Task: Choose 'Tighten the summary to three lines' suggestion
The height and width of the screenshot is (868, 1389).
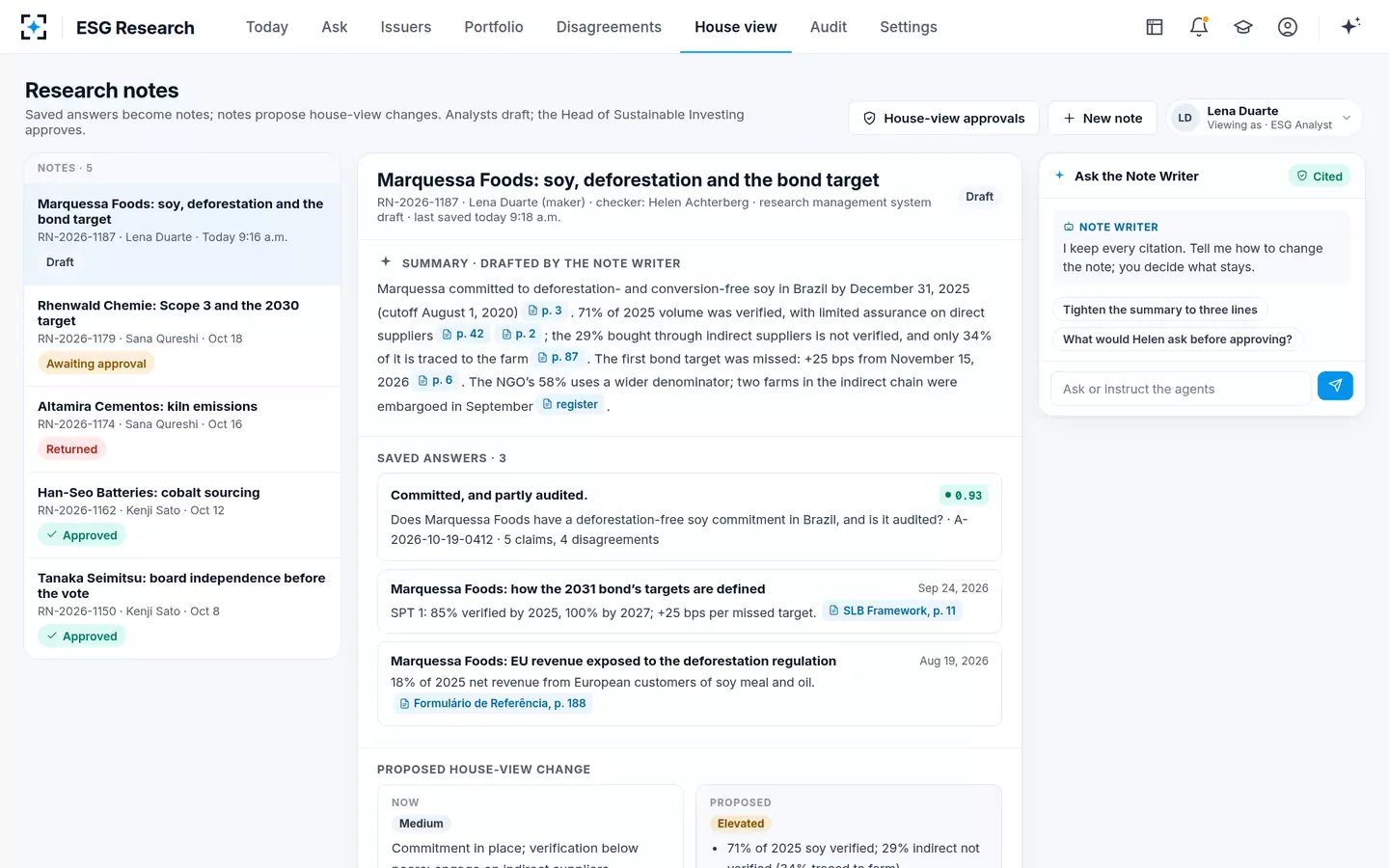Action: point(1160,310)
